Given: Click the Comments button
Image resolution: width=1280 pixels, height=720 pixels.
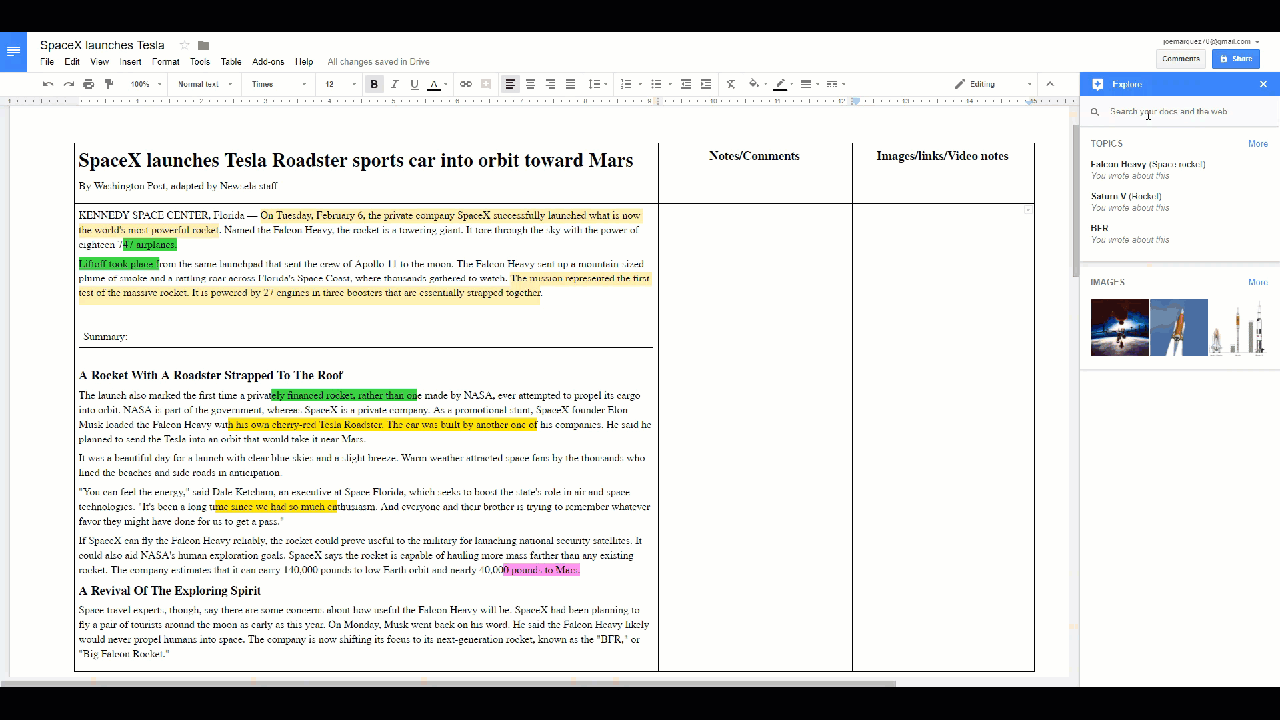Looking at the screenshot, I should tap(1181, 59).
